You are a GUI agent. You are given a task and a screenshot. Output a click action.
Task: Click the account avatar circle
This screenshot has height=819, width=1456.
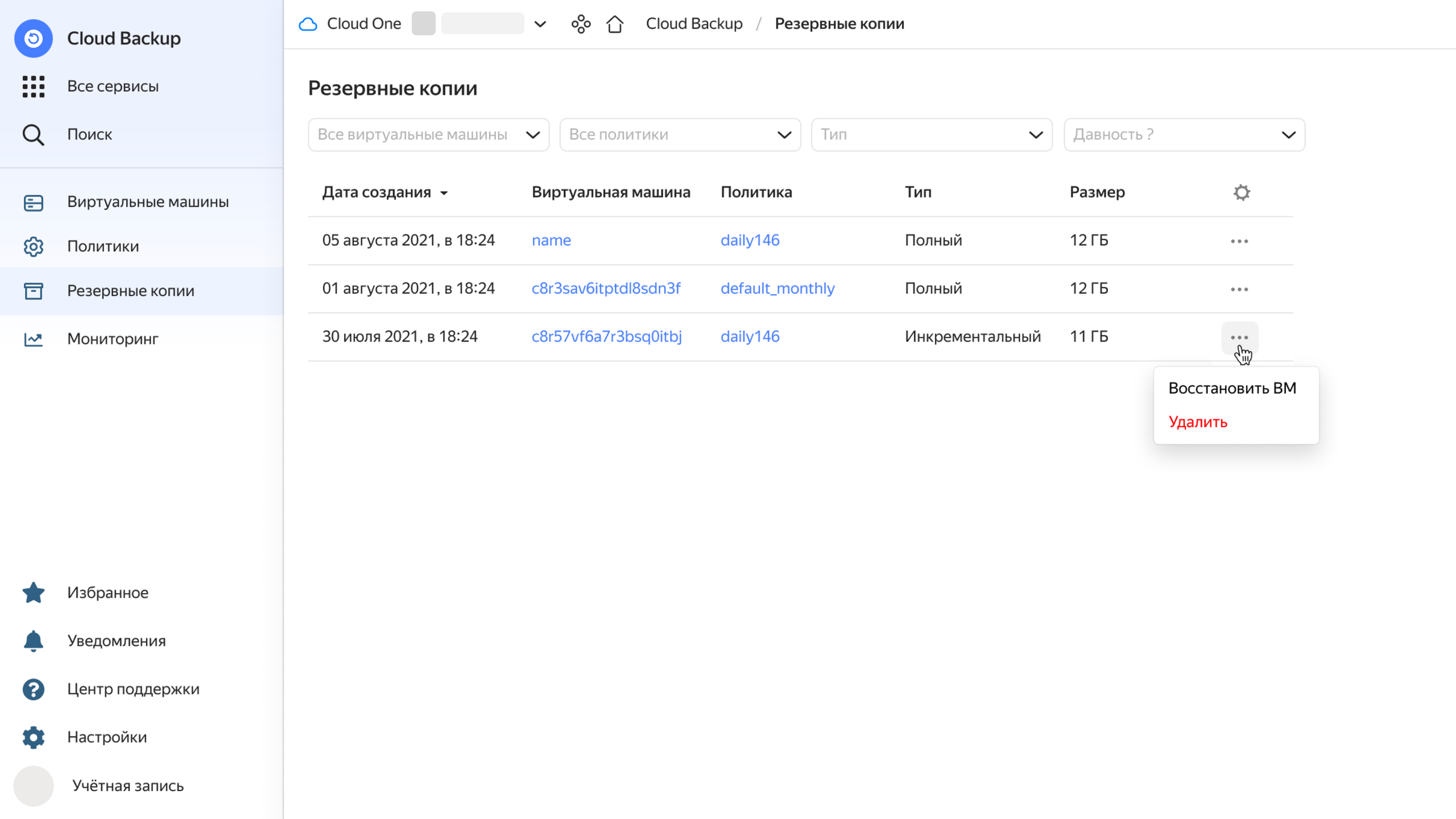pyautogui.click(x=34, y=786)
